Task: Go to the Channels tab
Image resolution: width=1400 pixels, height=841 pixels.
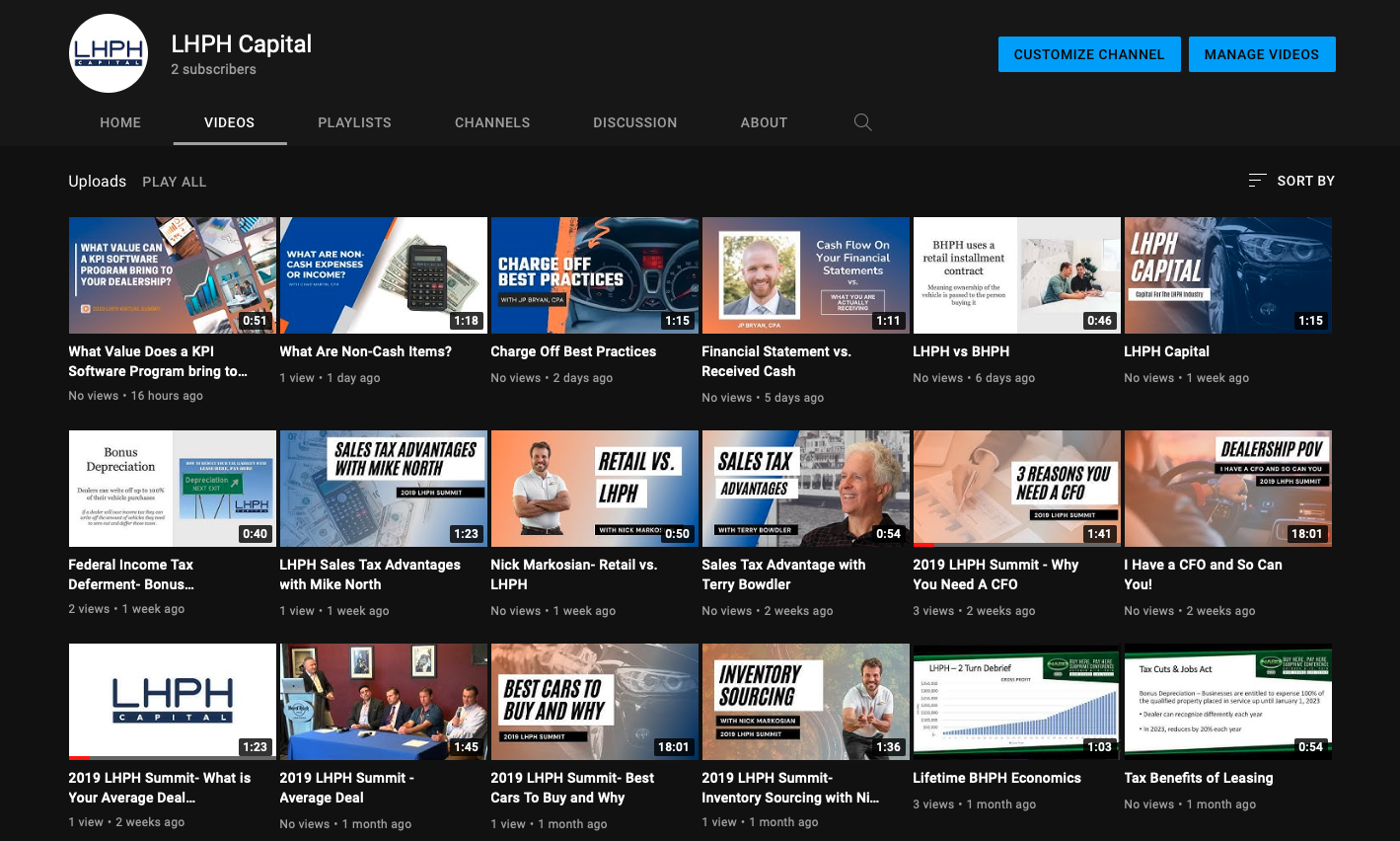Action: pos(492,122)
